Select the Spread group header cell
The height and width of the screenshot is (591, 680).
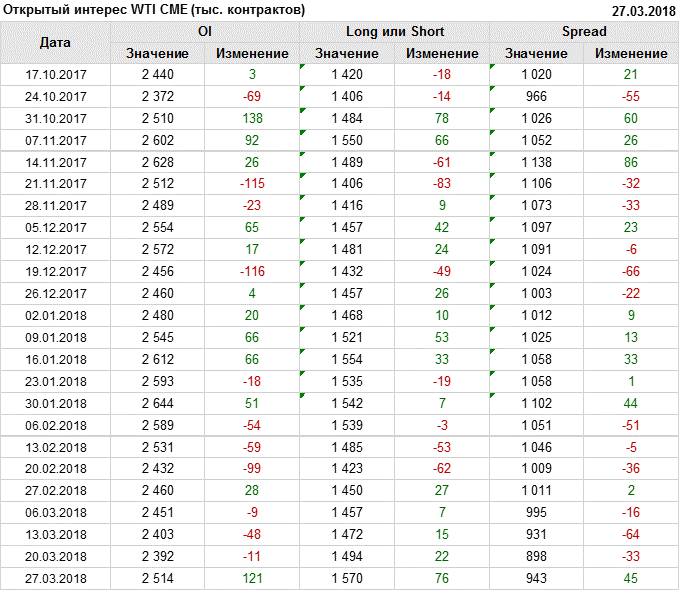[583, 32]
